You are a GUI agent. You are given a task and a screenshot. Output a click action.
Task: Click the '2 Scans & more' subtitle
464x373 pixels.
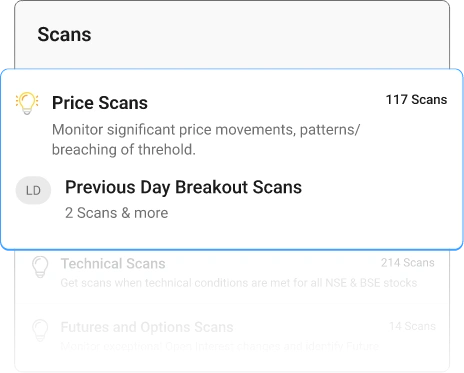116,213
